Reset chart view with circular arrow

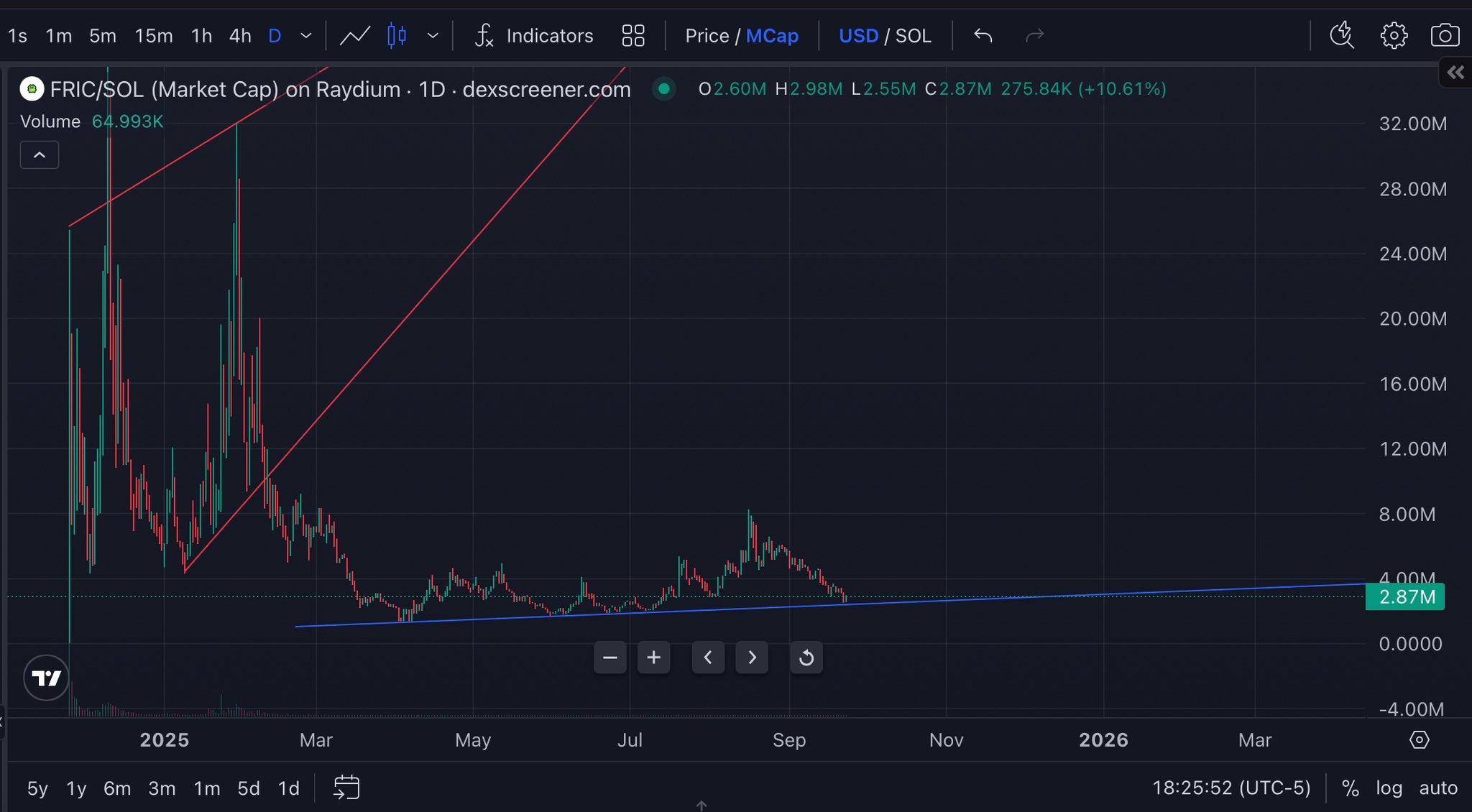click(806, 658)
